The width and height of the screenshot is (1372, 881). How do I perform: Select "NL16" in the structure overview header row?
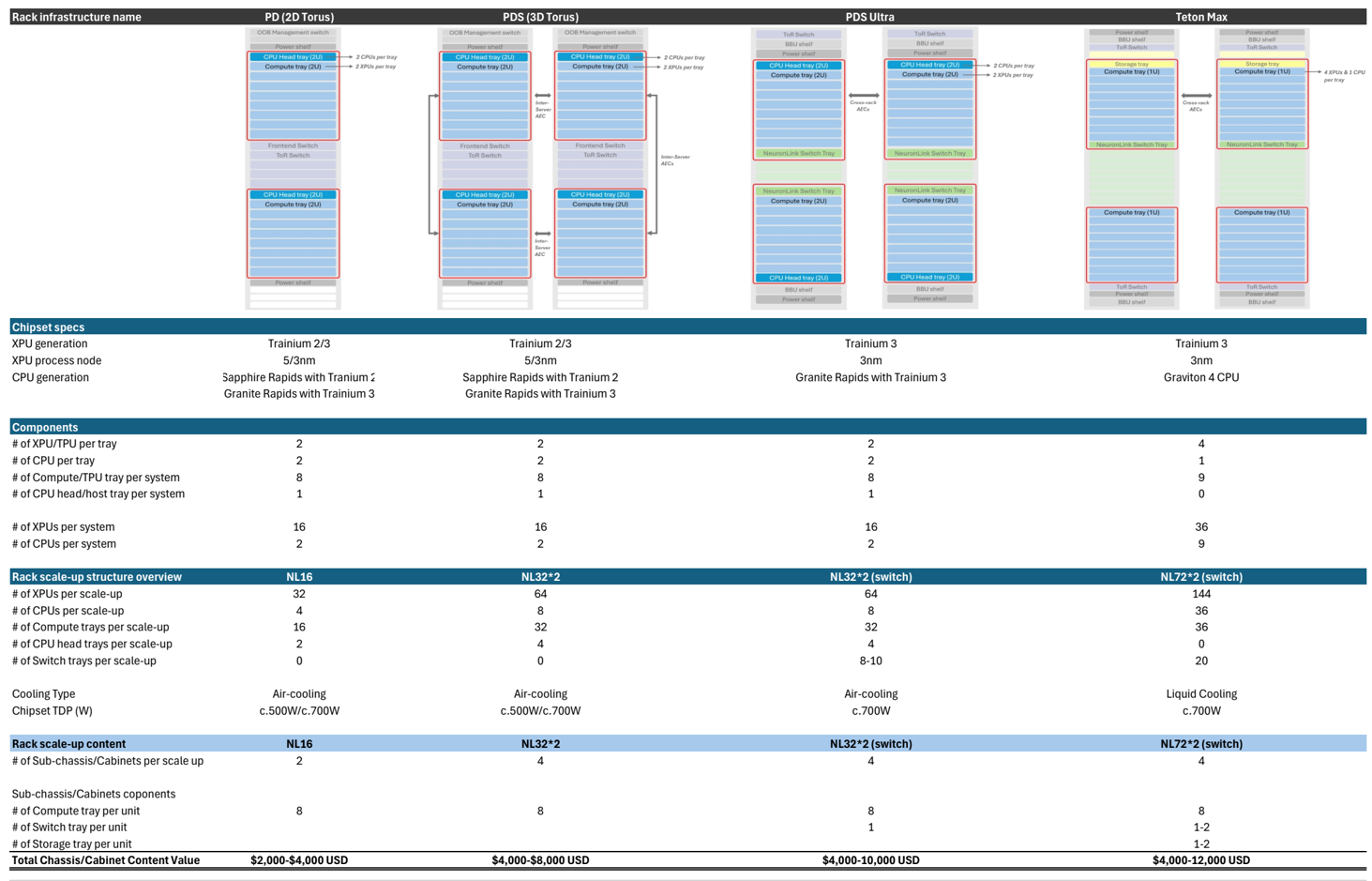coord(299,577)
